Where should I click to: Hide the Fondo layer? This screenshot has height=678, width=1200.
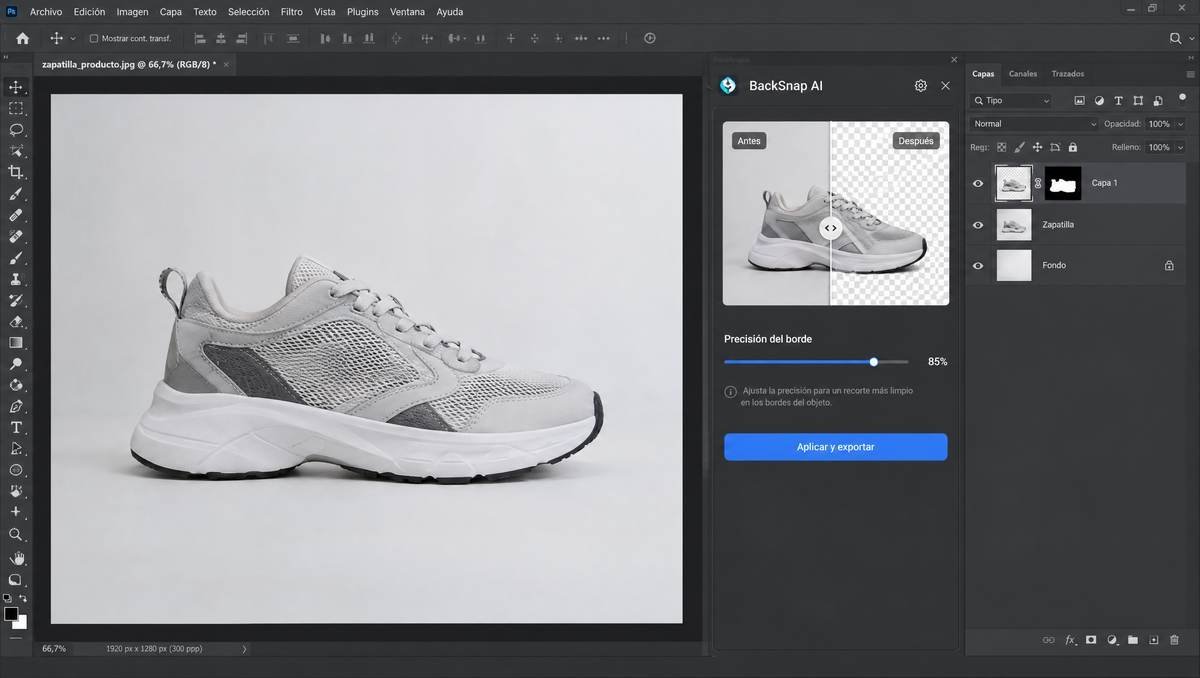coord(978,266)
